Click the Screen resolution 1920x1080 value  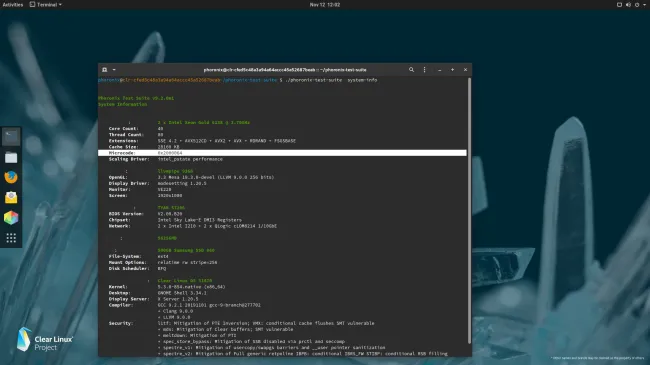tap(170, 196)
